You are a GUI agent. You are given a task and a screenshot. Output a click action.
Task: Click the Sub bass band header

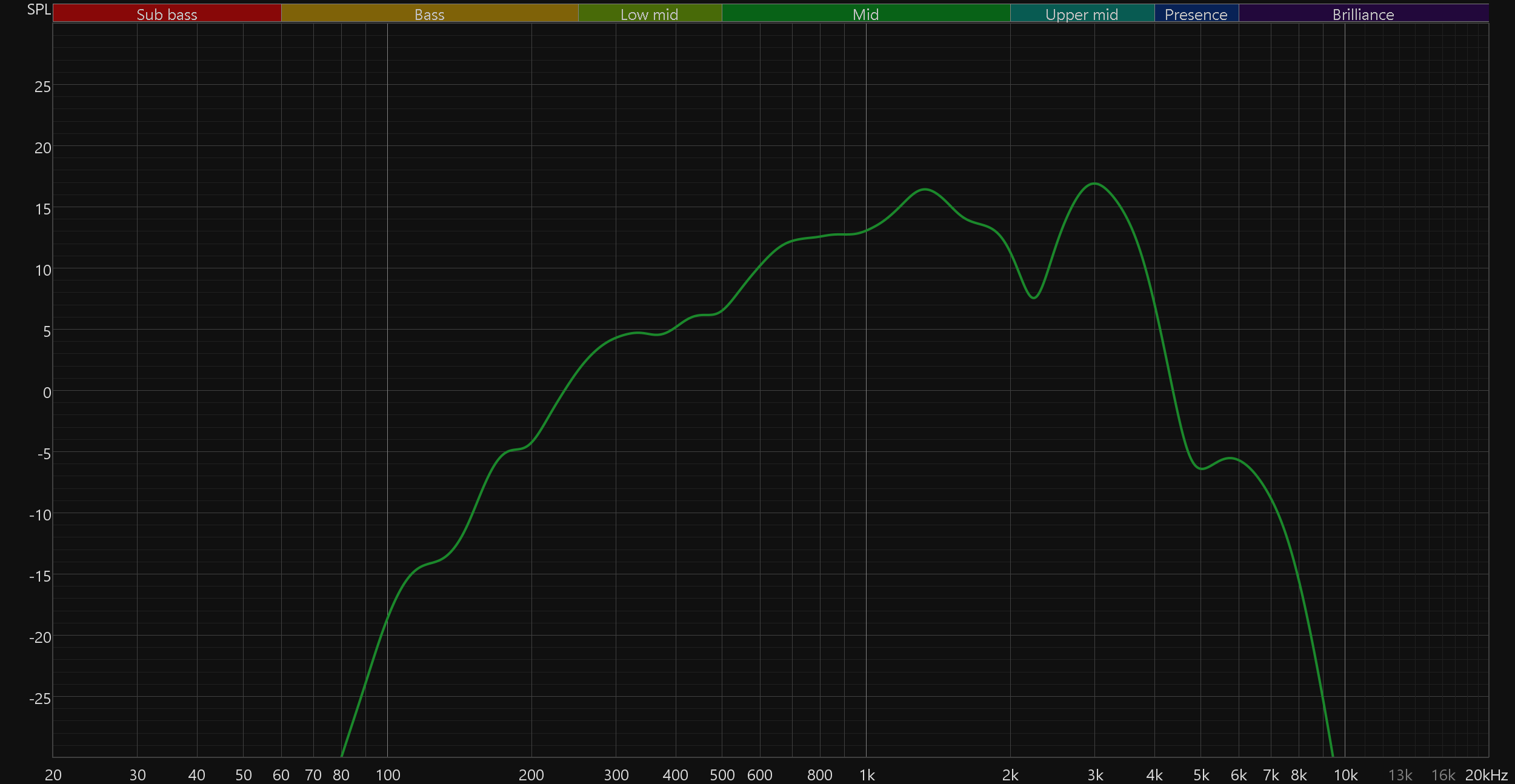click(x=167, y=13)
